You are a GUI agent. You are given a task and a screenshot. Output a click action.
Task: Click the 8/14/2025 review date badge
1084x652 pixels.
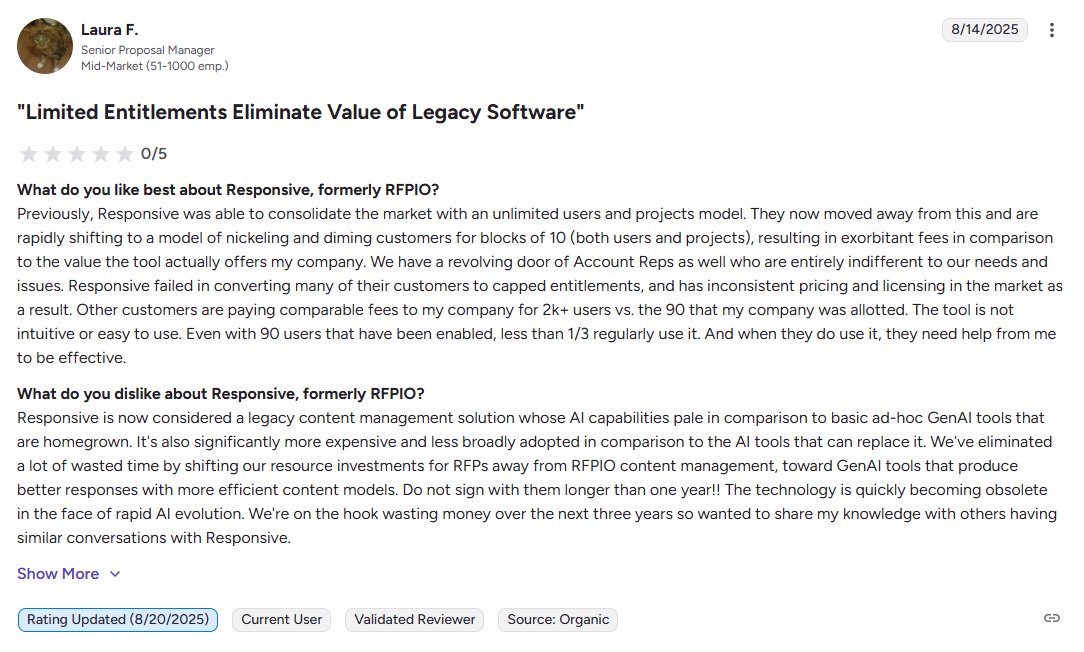(984, 30)
